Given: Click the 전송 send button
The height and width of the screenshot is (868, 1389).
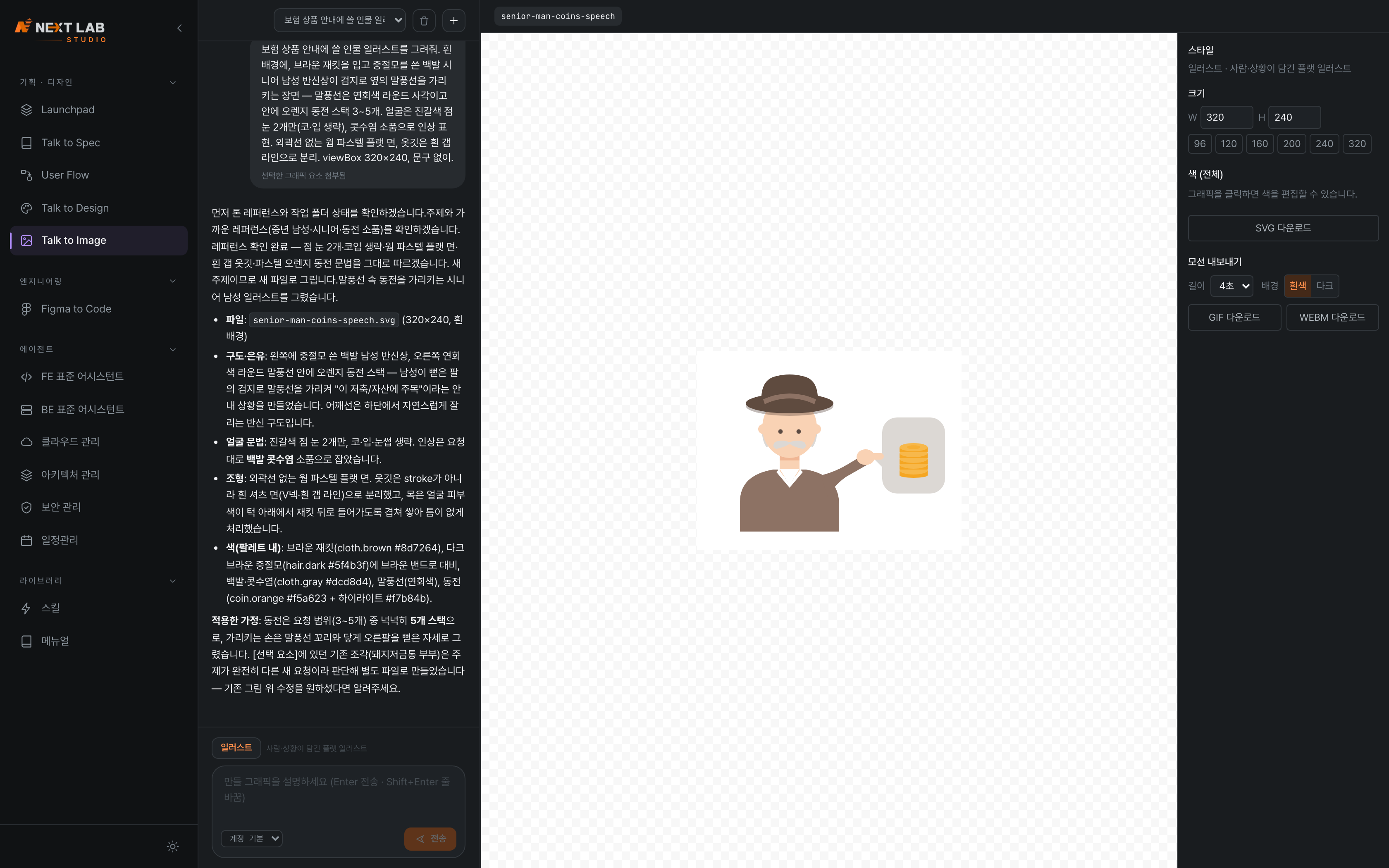Looking at the screenshot, I should [430, 839].
